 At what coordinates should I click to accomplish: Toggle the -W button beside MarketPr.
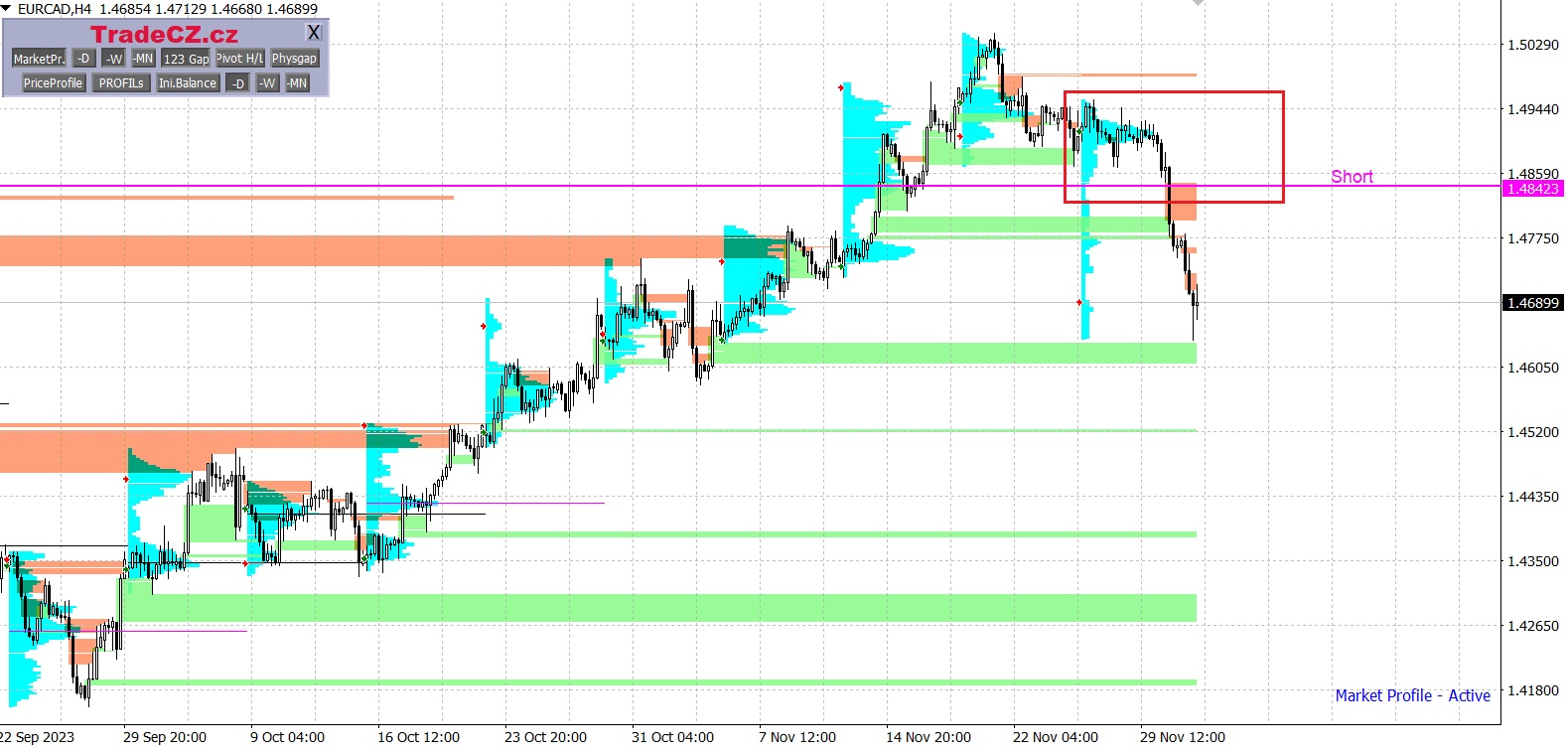[x=114, y=59]
